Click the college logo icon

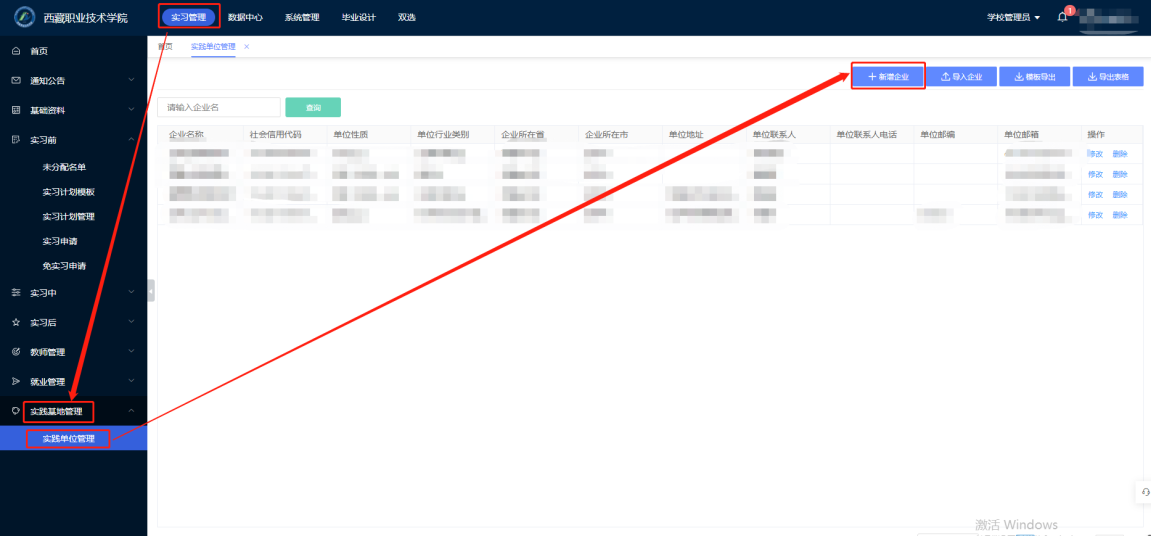point(24,17)
